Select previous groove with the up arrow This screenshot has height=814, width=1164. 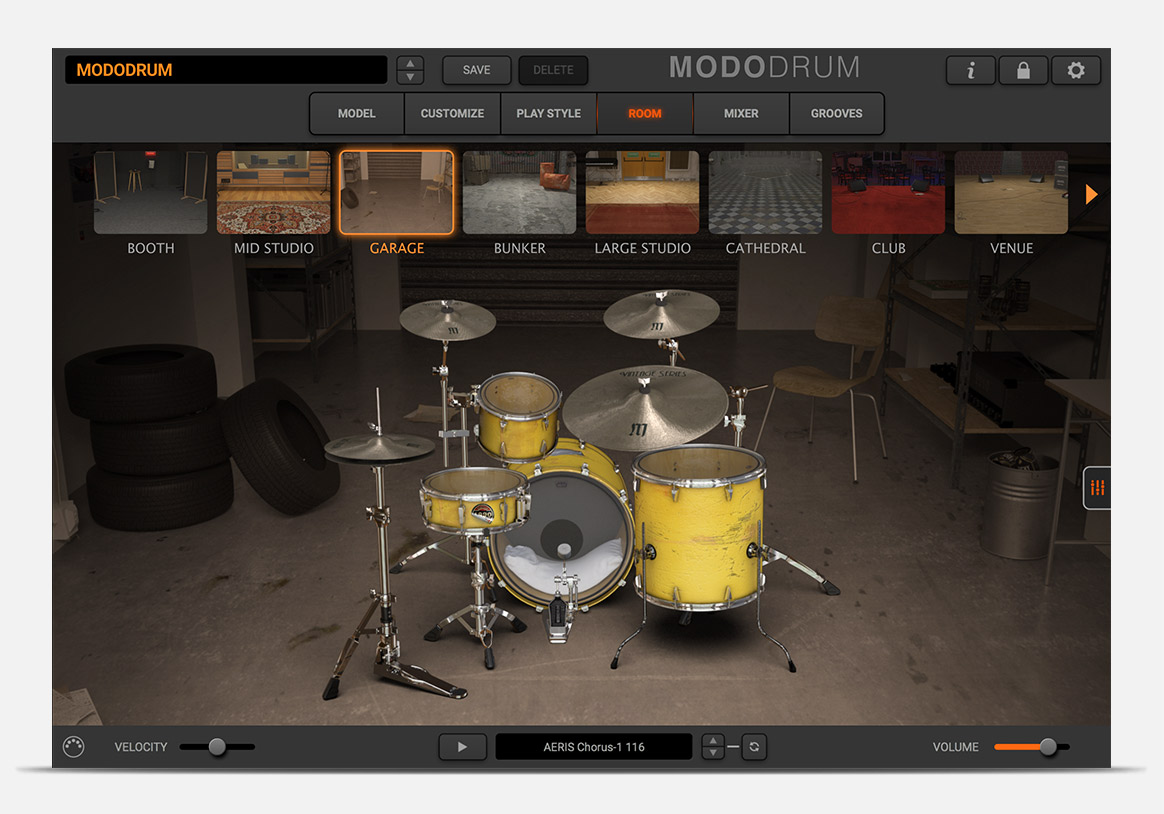713,741
